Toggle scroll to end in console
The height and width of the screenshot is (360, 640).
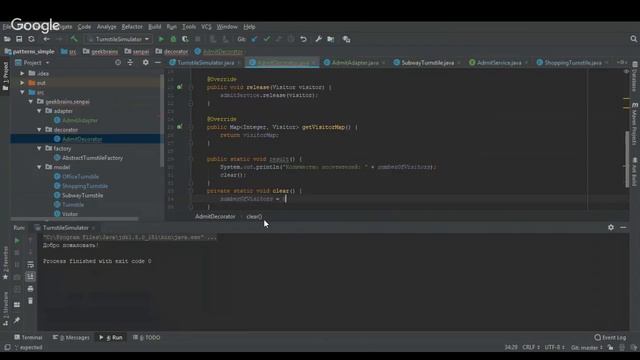[x=30, y=277]
